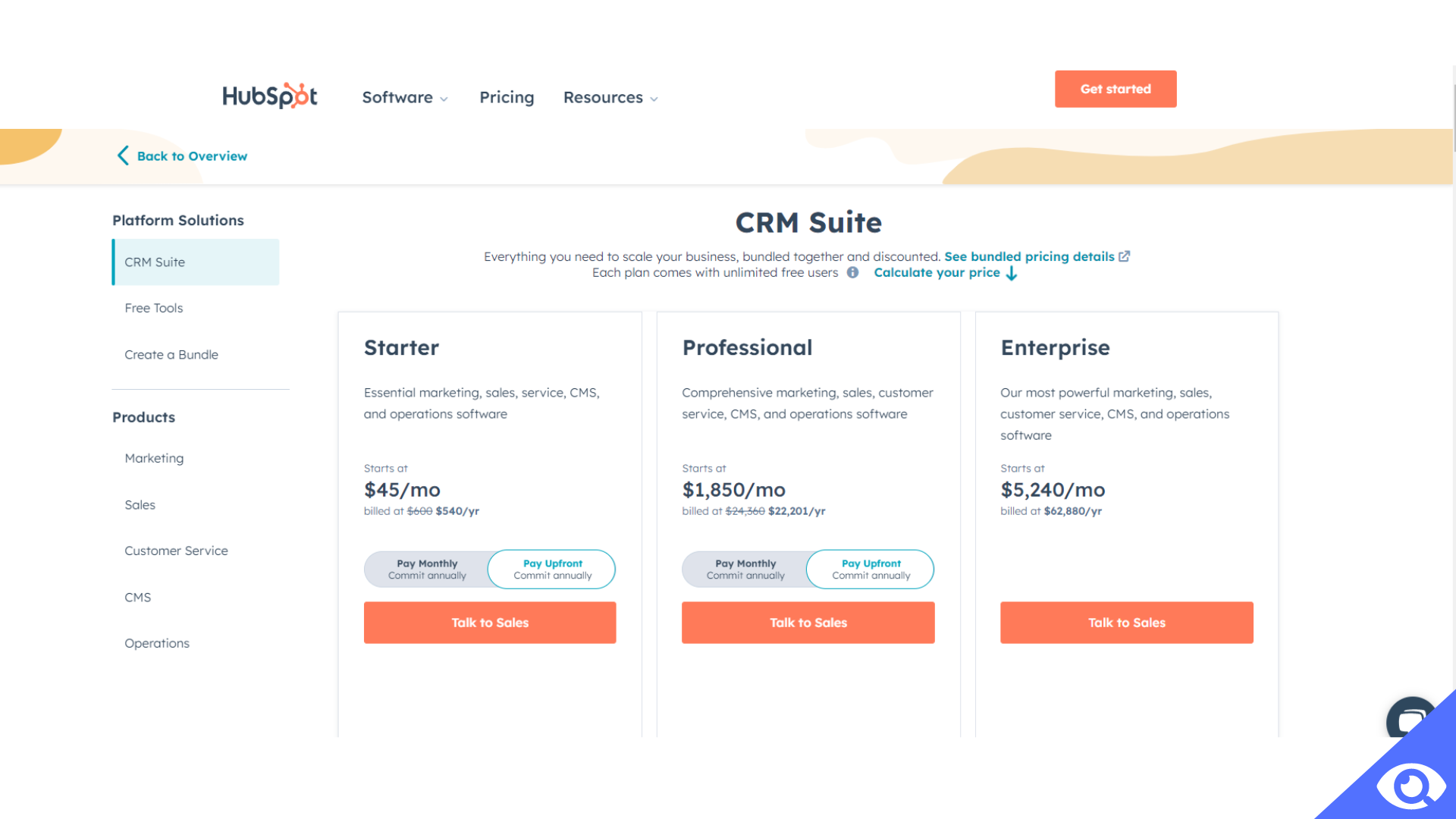This screenshot has height=819, width=1456.
Task: Toggle Pay Monthly for Professional plan
Action: [x=744, y=568]
